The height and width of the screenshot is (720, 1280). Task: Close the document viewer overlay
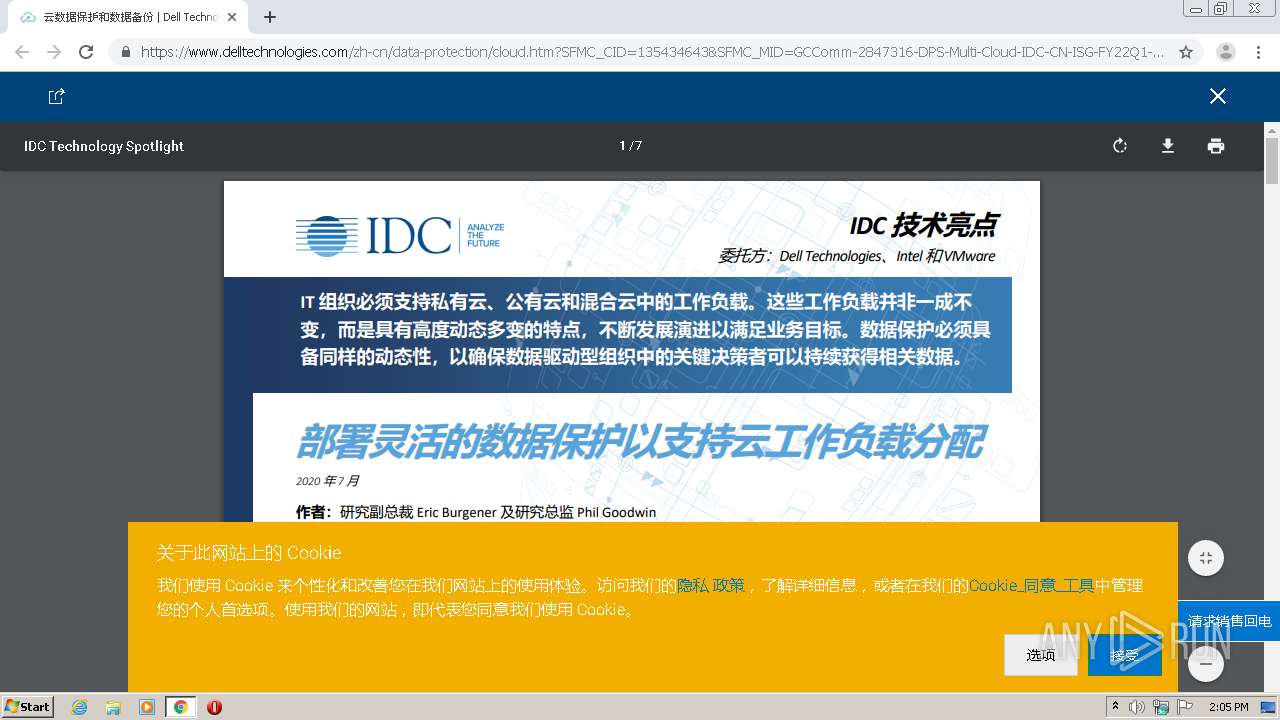pos(1217,96)
